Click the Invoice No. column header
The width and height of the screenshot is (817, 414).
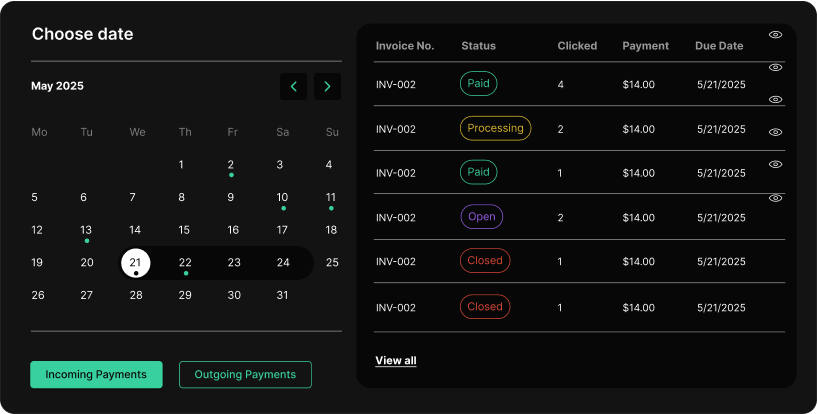click(x=404, y=46)
